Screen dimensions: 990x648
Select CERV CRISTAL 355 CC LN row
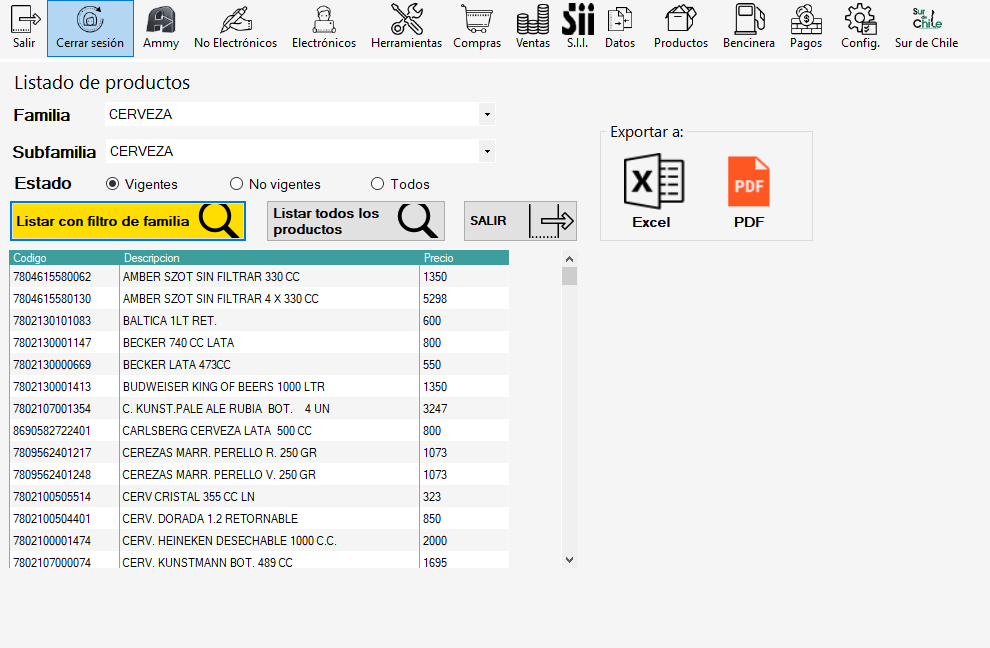click(259, 497)
